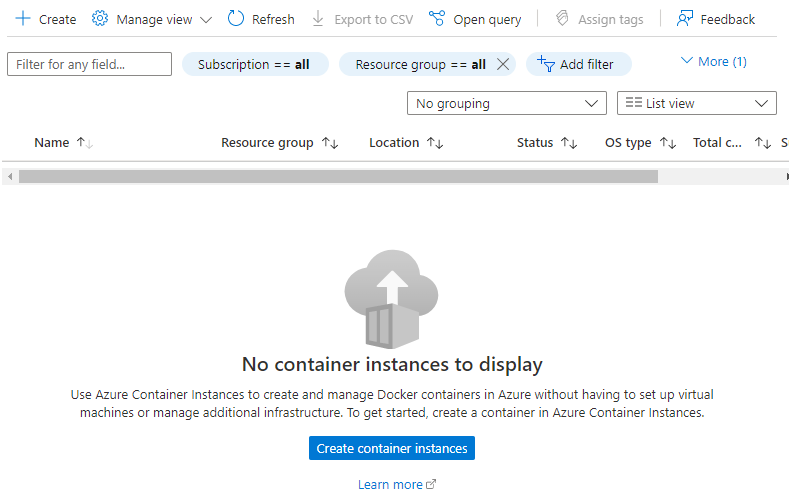Open the List view dropdown
Image resolution: width=789 pixels, height=500 pixels.
(697, 103)
